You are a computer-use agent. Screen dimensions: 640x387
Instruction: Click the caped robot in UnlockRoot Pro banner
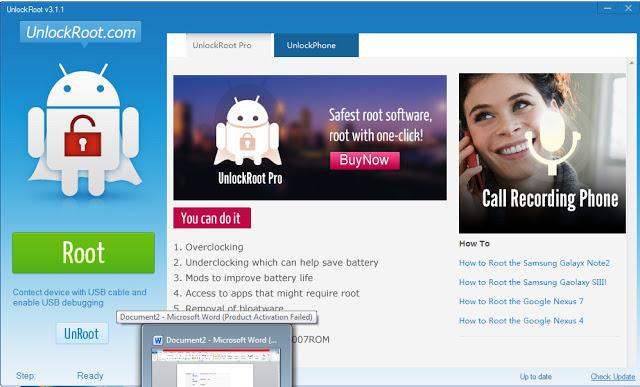(248, 131)
